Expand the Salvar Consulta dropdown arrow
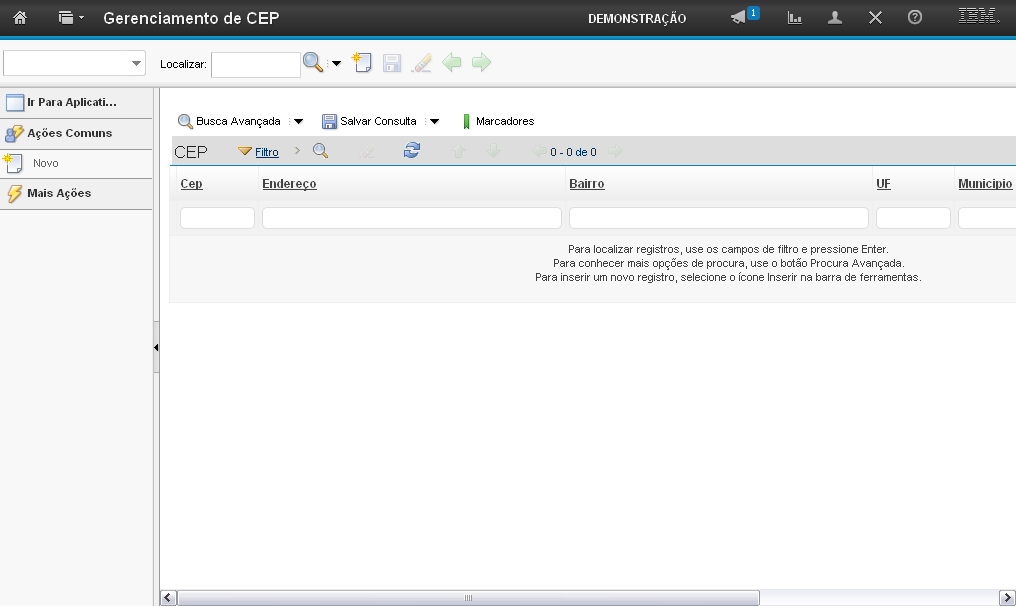This screenshot has height=607, width=1016. pyautogui.click(x=434, y=121)
